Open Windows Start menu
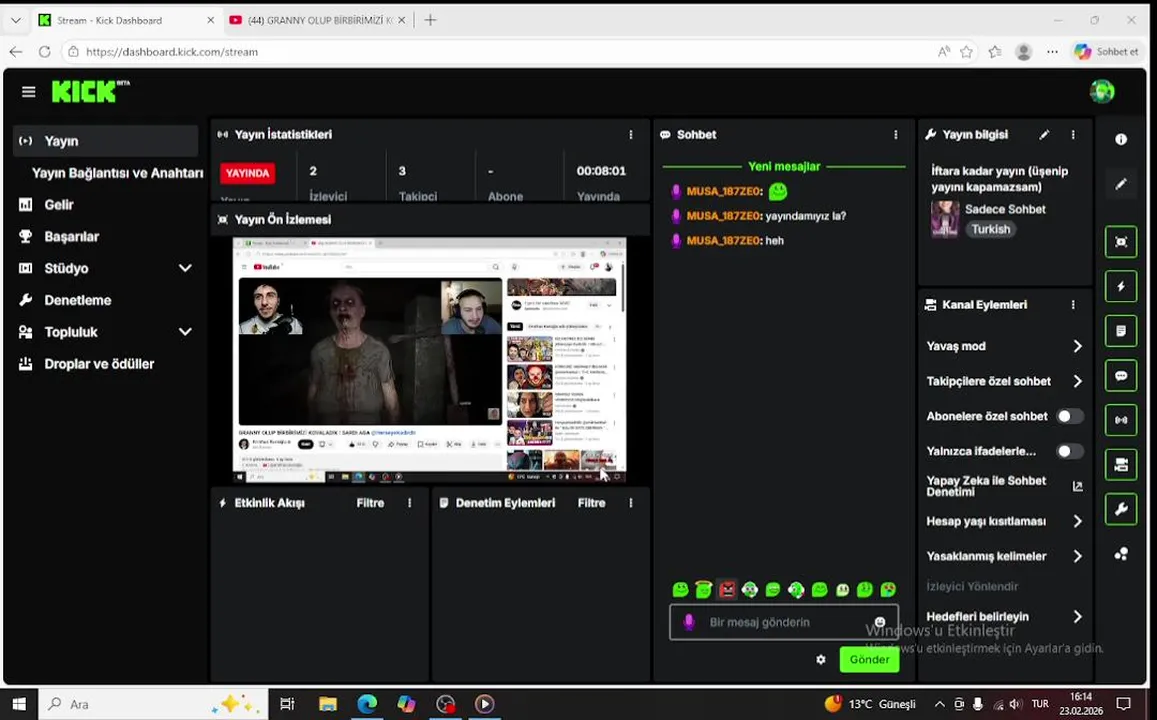 (18, 704)
